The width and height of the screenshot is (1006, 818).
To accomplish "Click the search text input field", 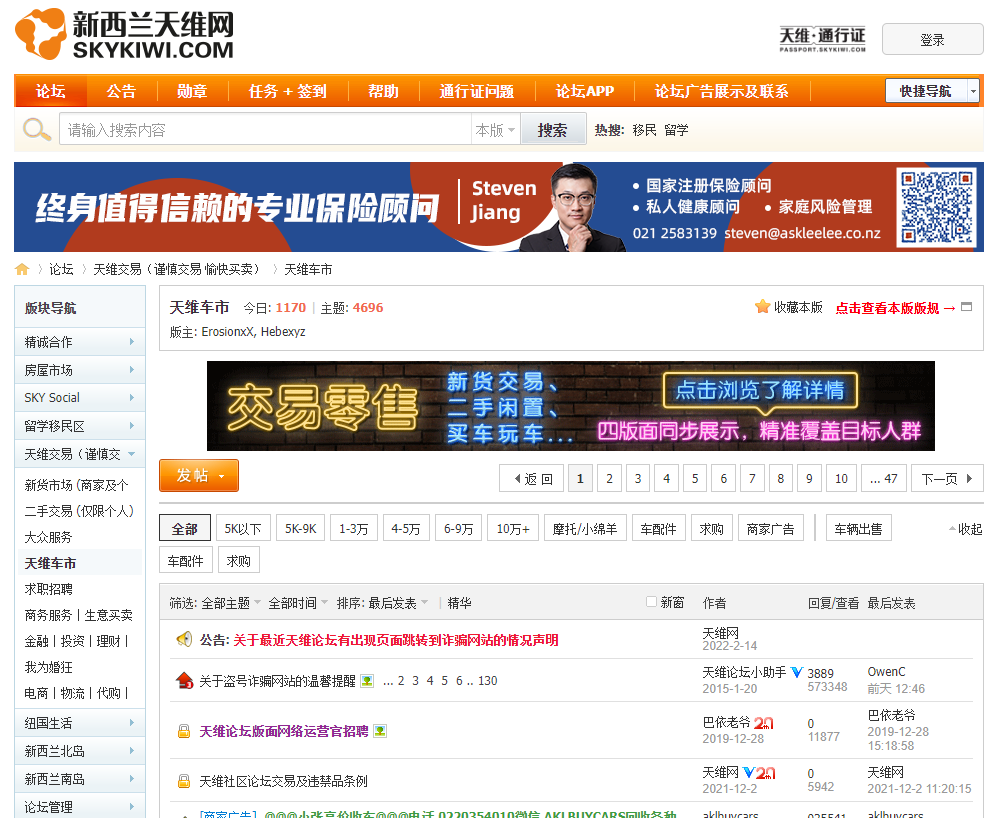I will coord(265,130).
